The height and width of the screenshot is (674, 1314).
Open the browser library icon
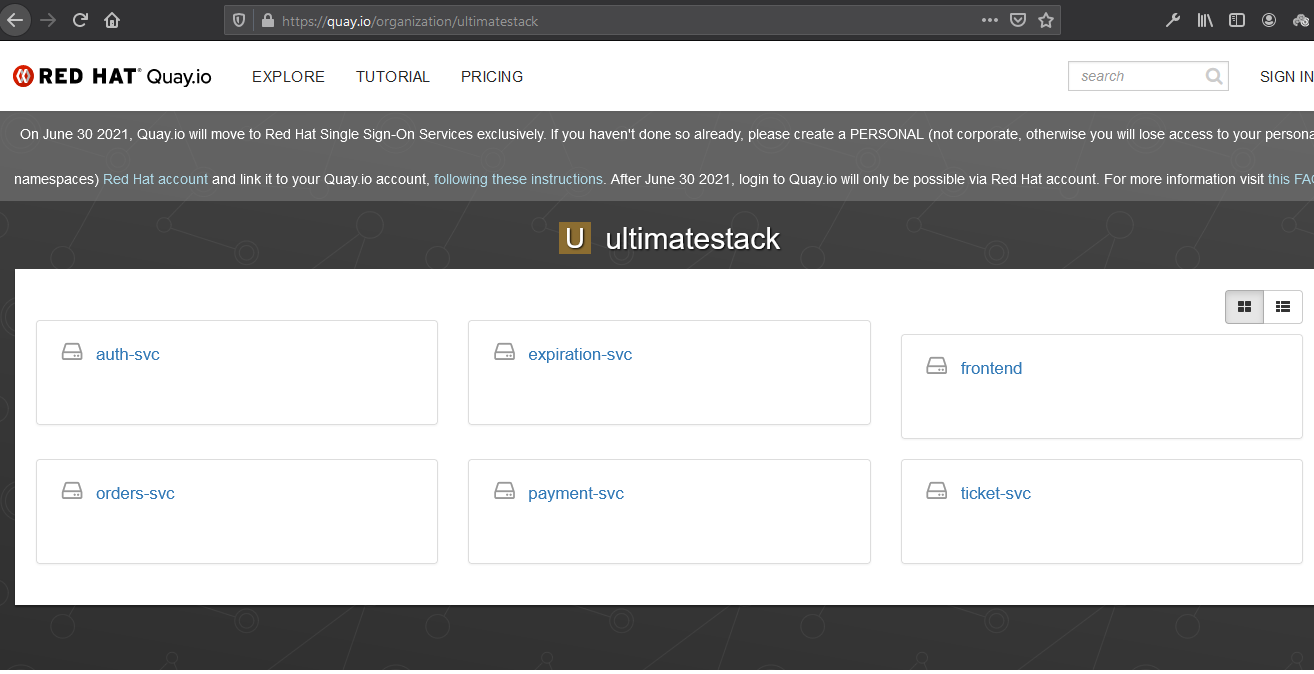coord(1205,20)
